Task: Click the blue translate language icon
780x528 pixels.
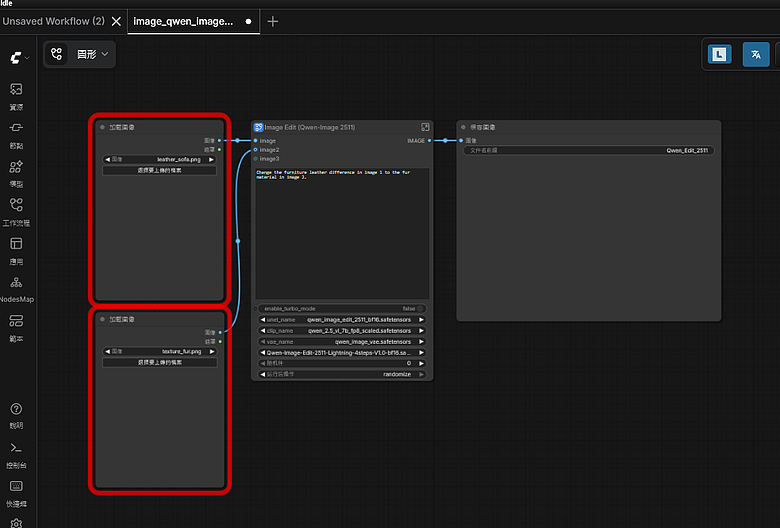Action: point(756,54)
